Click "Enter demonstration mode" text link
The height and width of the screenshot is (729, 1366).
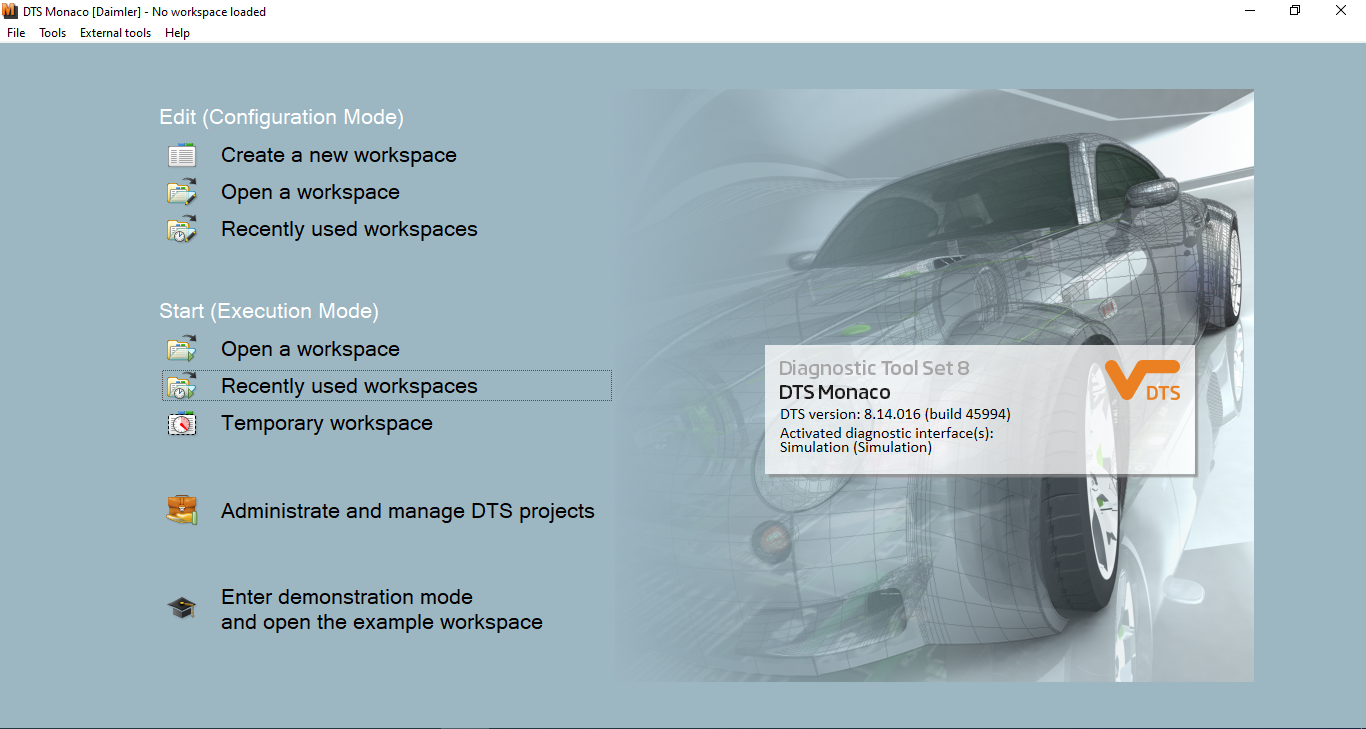click(x=346, y=597)
